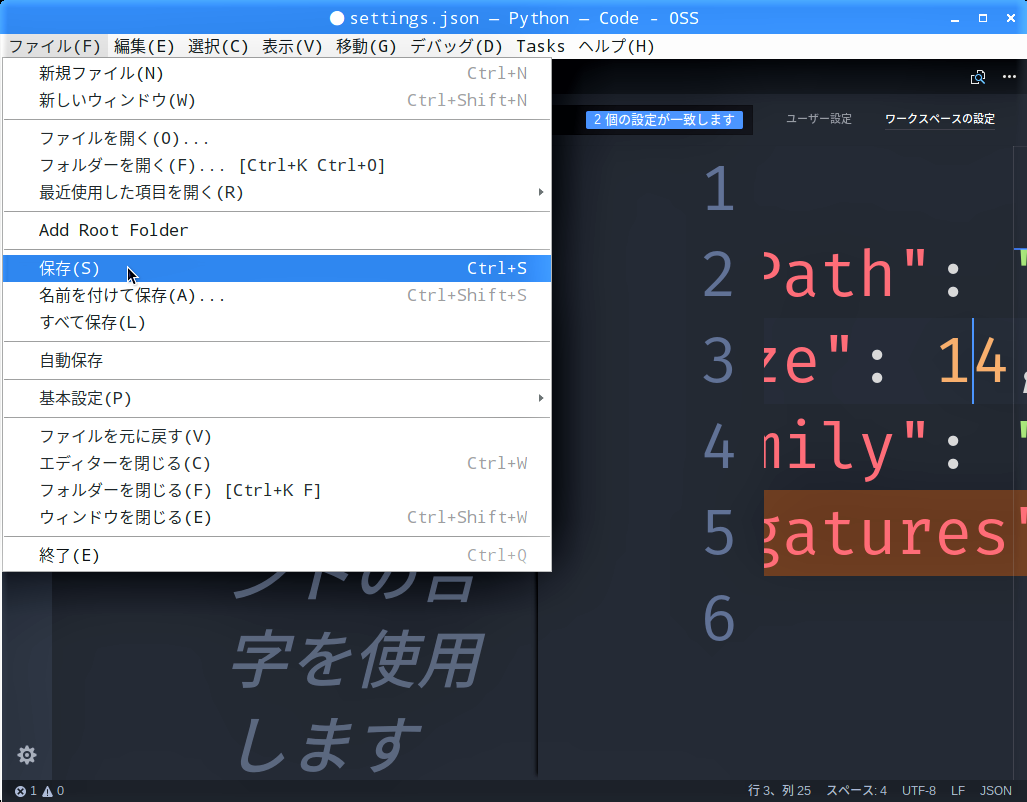Open the Tasks menu
Screen dimensions: 1027x802
tap(540, 47)
